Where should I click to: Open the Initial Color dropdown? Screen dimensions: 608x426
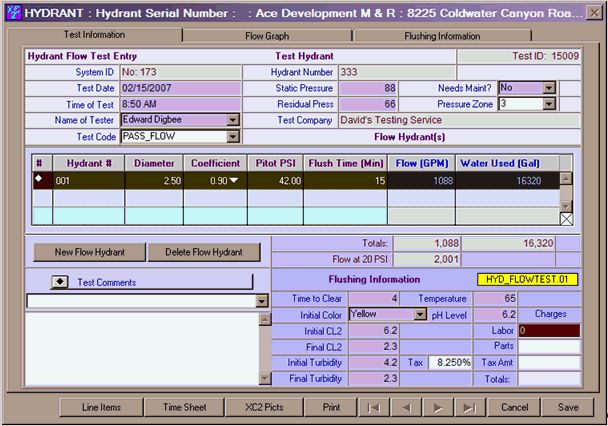pos(420,314)
